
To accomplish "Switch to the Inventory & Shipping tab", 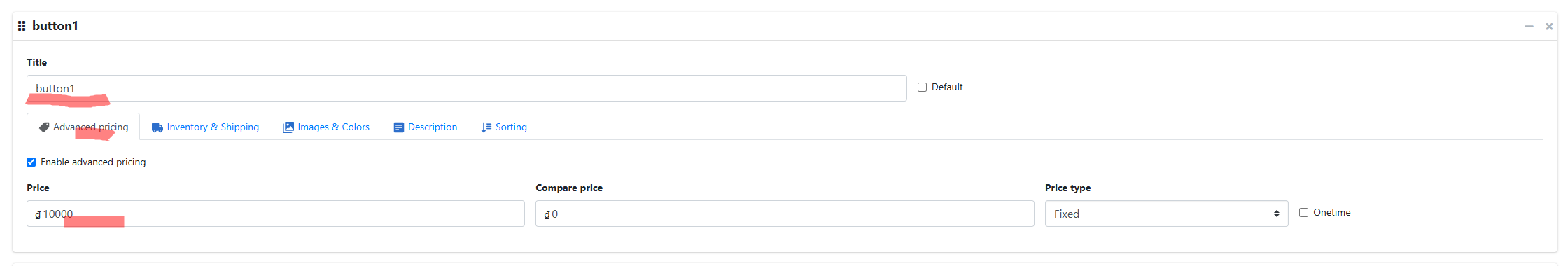I will click(x=205, y=127).
